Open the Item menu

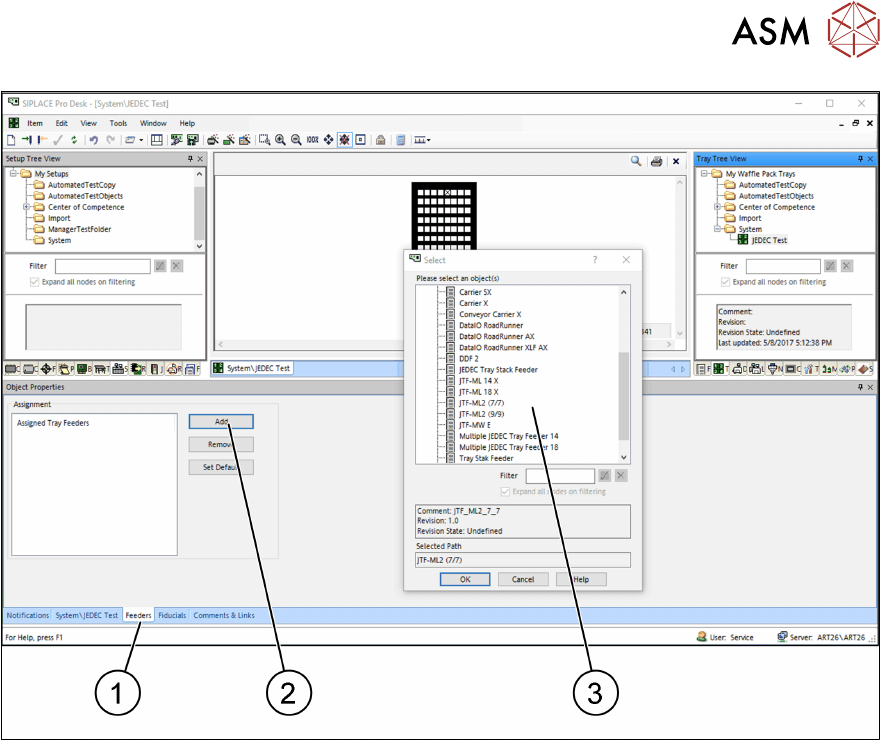coord(35,123)
